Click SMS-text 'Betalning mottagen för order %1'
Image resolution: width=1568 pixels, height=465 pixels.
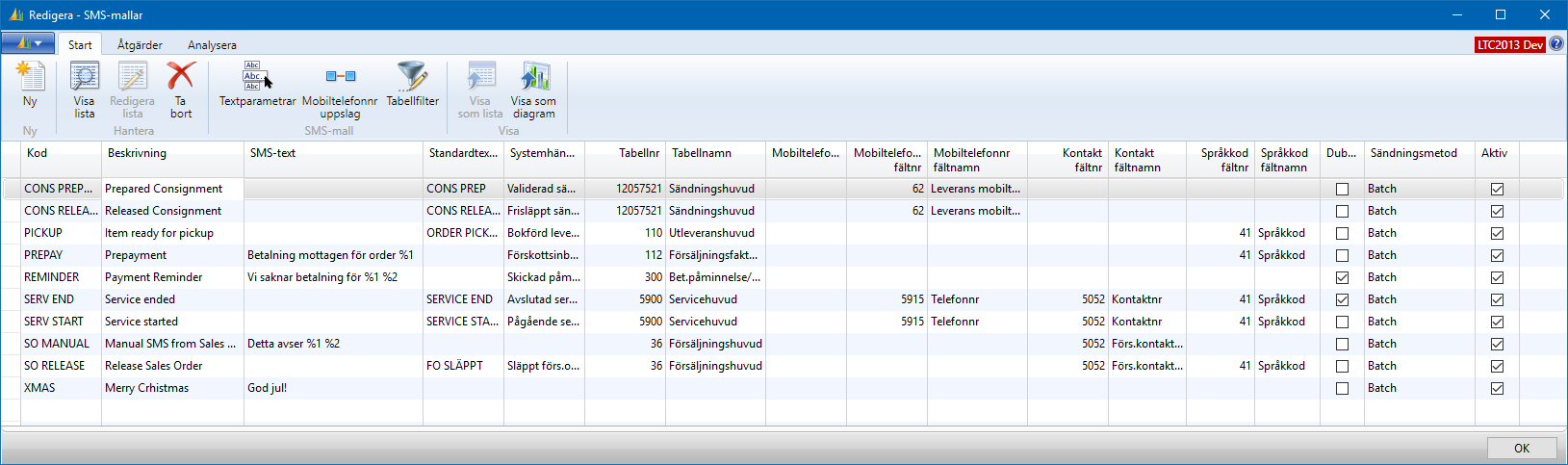pos(333,255)
